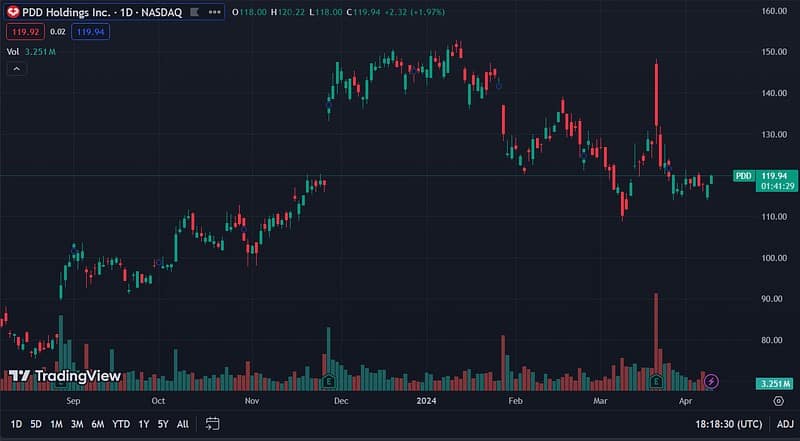Image resolution: width=800 pixels, height=441 pixels.
Task: Click the PDD Holdings logo icon
Action: tap(13, 12)
